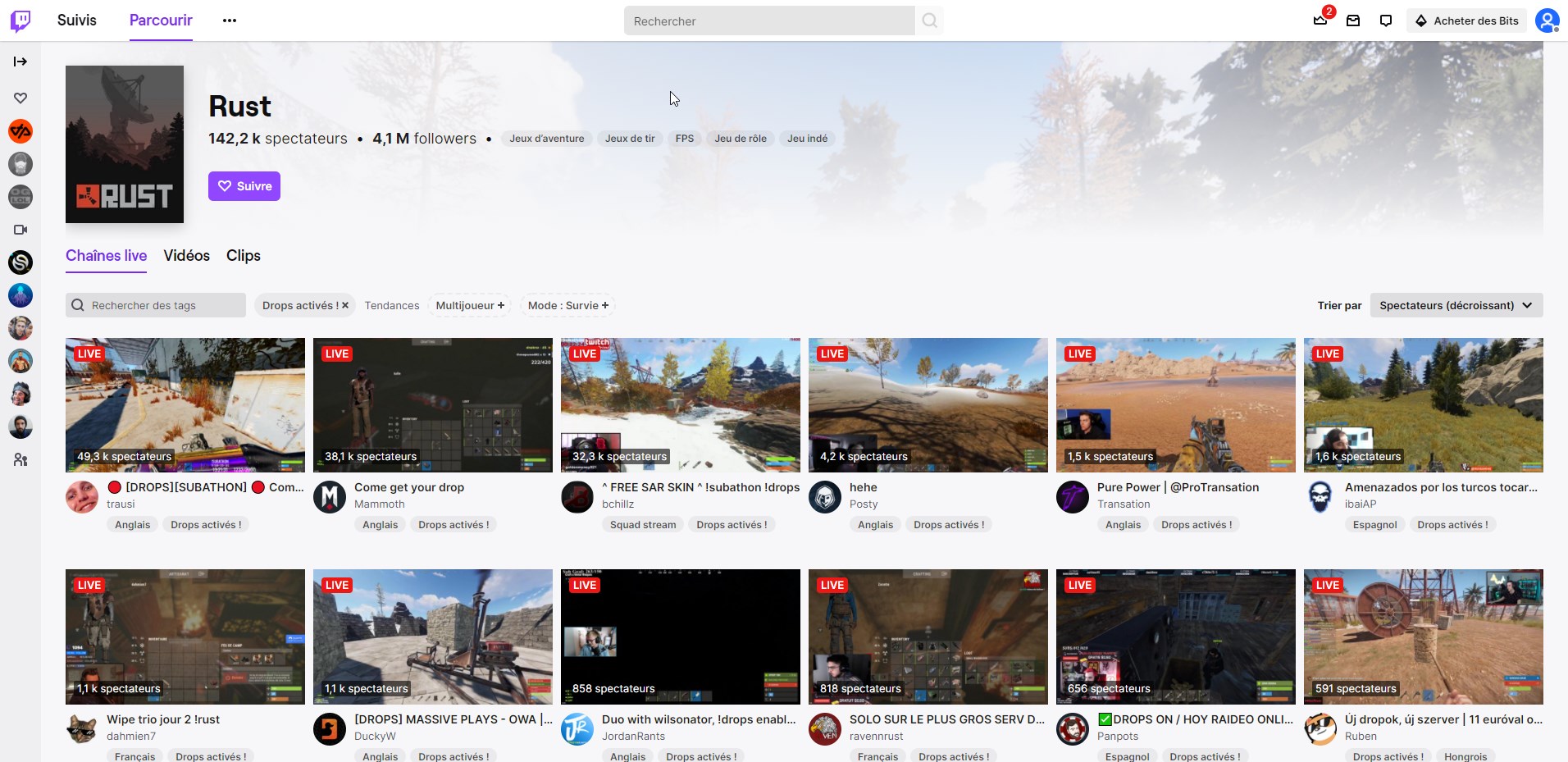Click the Suivre button to follow Rust
Screen dimensions: 1568x762
pyautogui.click(x=244, y=186)
